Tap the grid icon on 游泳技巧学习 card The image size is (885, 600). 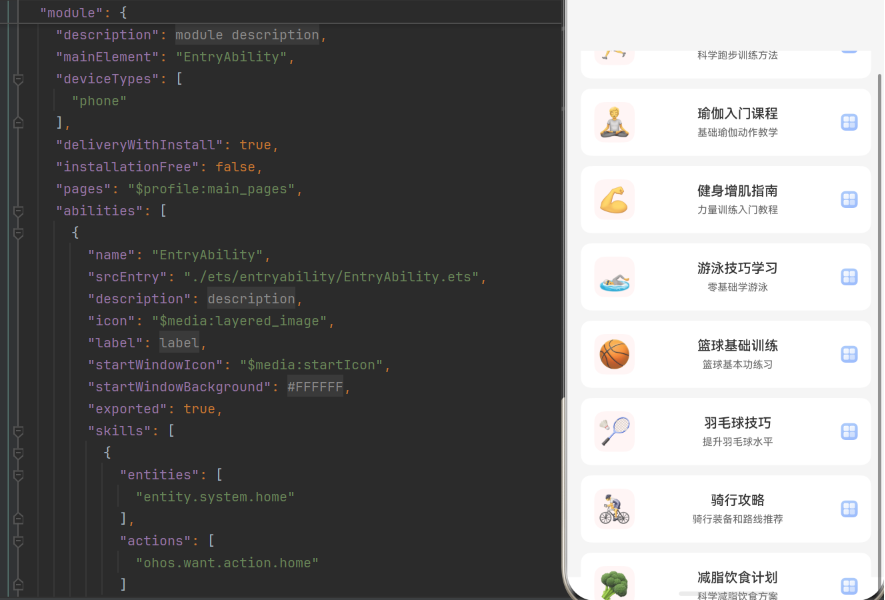pos(849,277)
